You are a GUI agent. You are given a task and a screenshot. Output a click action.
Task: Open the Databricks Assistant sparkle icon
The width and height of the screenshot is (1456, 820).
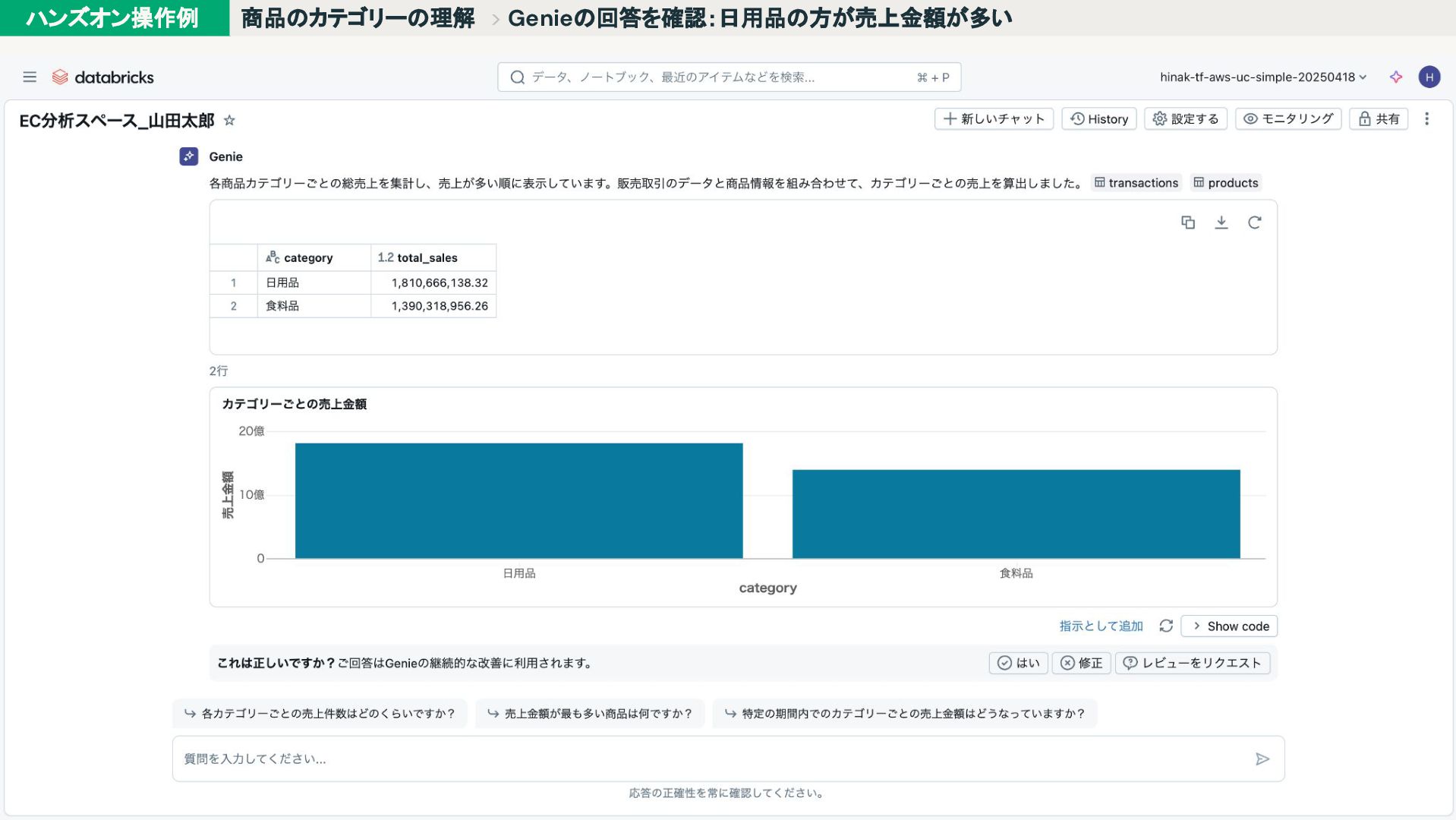click(x=1395, y=77)
